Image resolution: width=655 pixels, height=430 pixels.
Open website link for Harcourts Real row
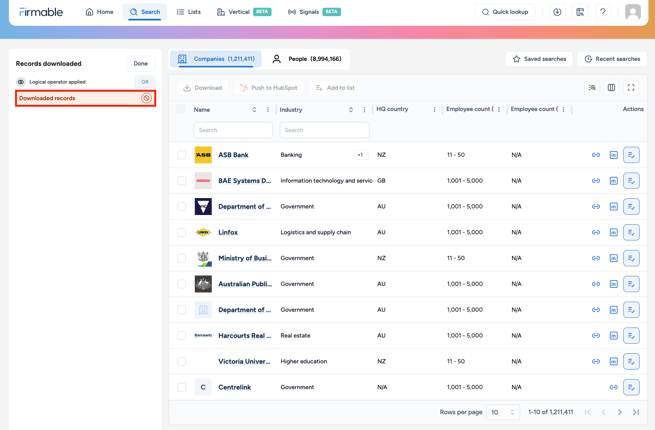(x=596, y=336)
